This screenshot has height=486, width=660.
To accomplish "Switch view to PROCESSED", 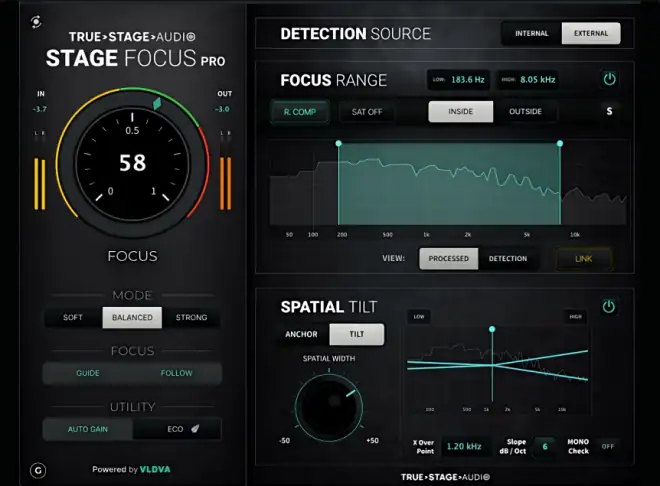I will [x=448, y=258].
